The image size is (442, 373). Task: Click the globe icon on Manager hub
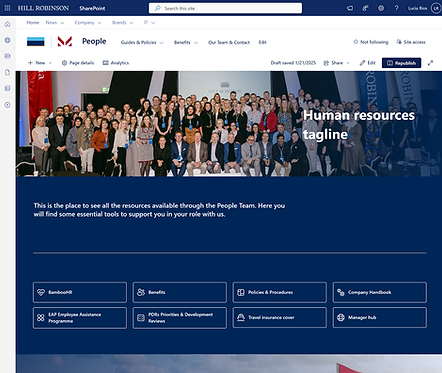[x=341, y=318]
